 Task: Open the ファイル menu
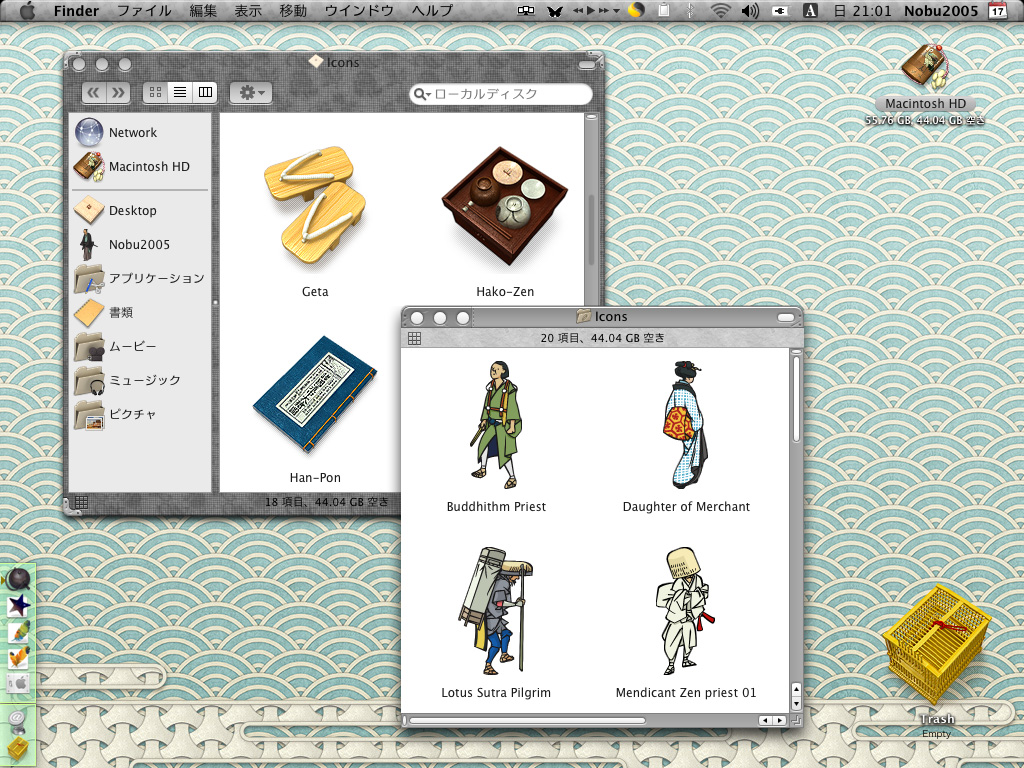[x=144, y=10]
